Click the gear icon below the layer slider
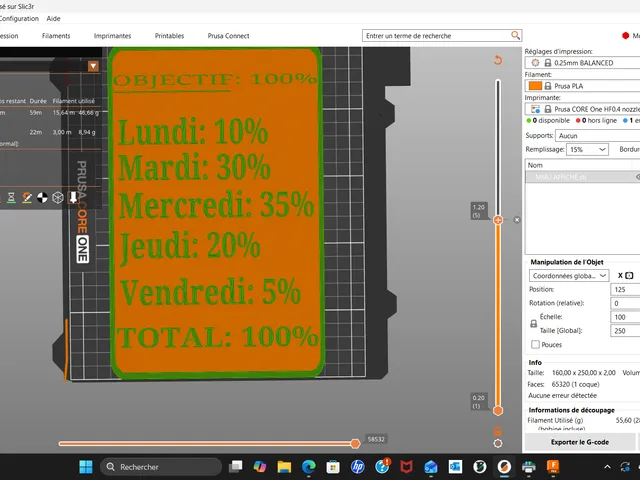640x480 pixels. tap(498, 443)
